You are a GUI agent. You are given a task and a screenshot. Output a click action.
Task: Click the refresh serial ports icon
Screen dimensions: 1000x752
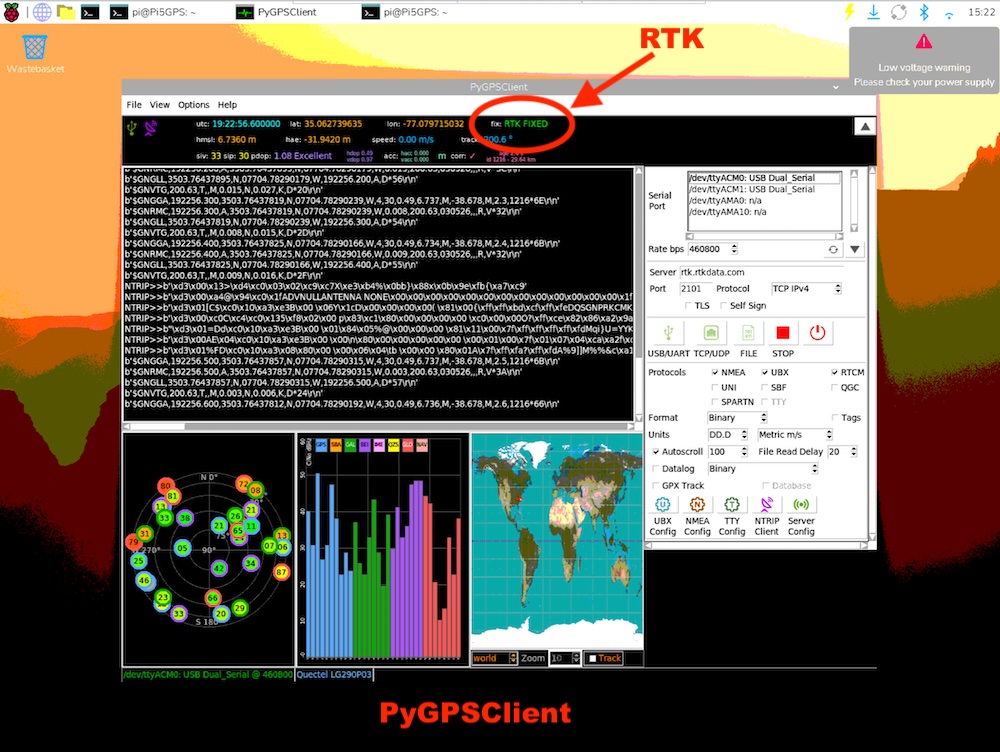coord(833,249)
